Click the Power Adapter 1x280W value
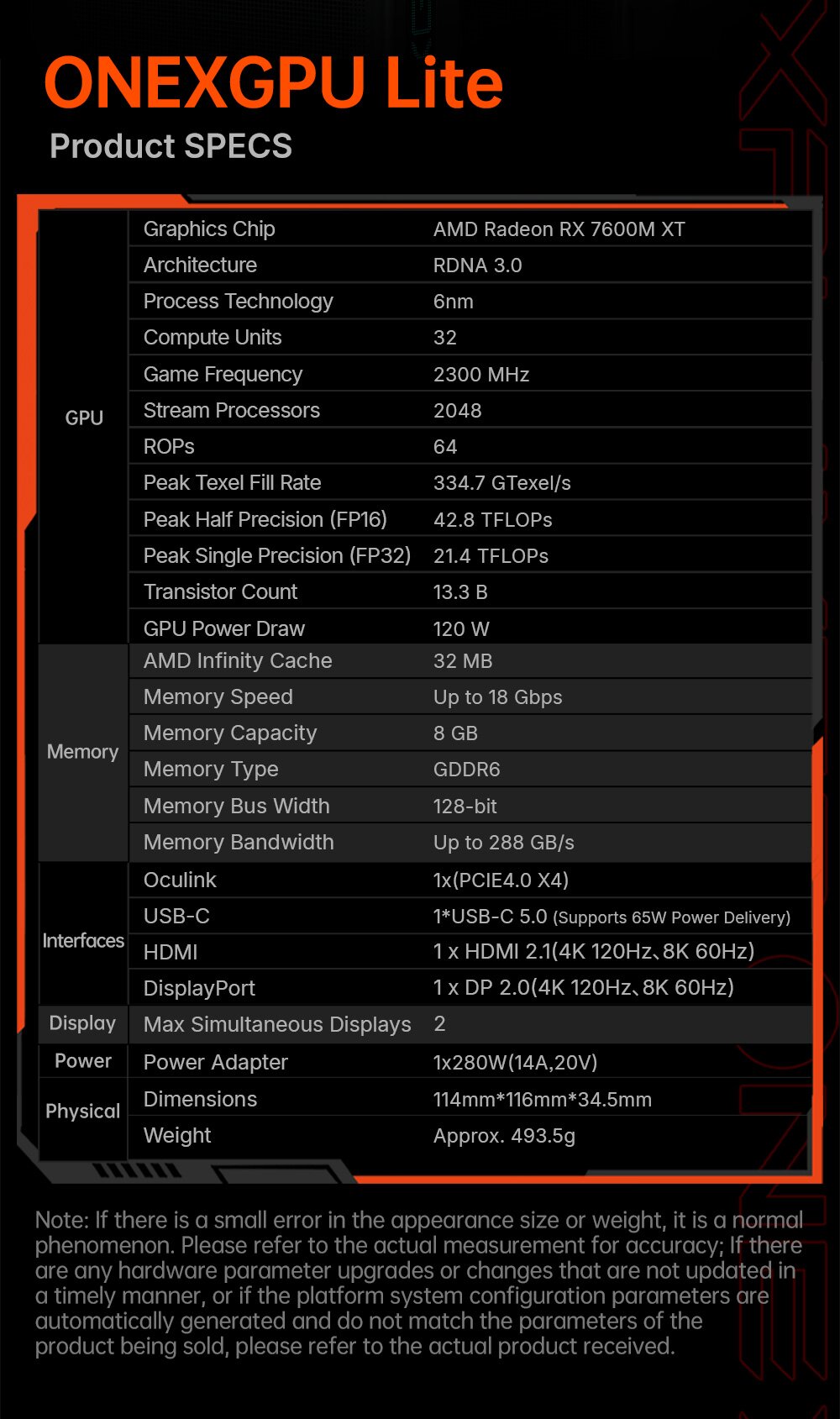Screen dimensions: 840x1419 click(x=515, y=1063)
